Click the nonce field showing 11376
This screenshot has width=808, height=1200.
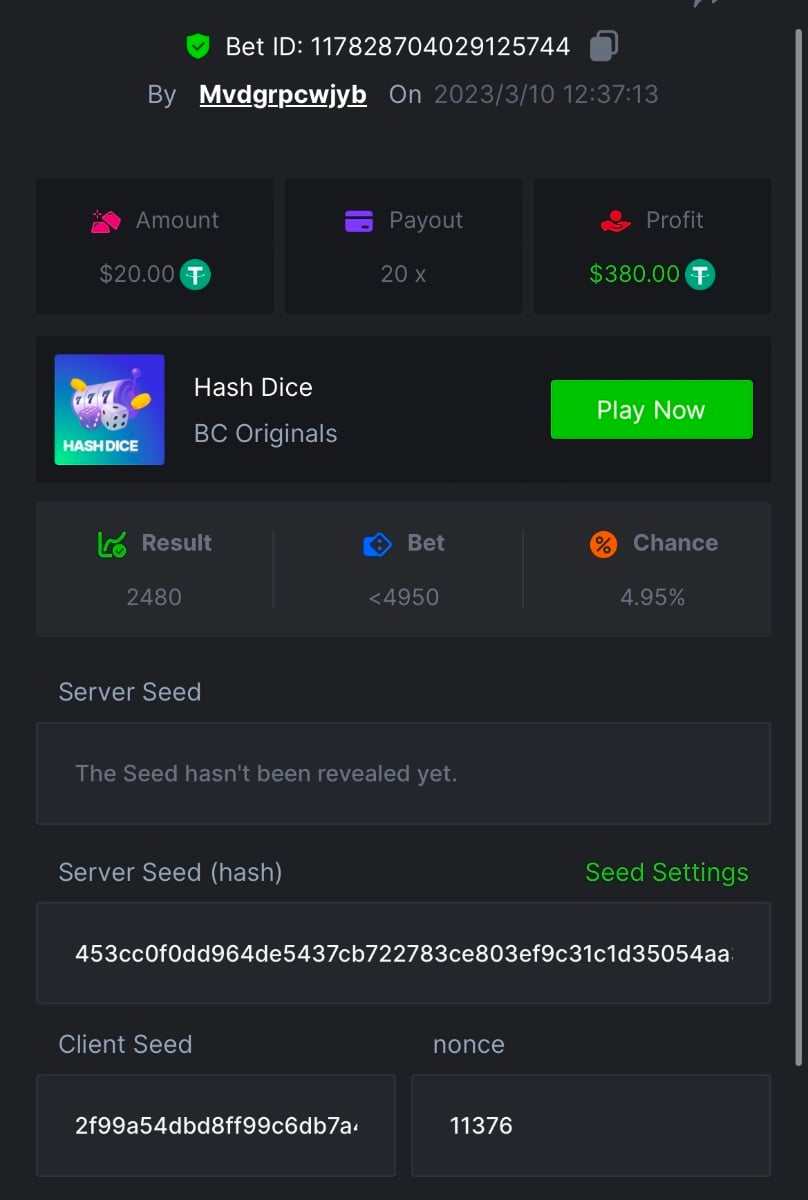tap(590, 1125)
